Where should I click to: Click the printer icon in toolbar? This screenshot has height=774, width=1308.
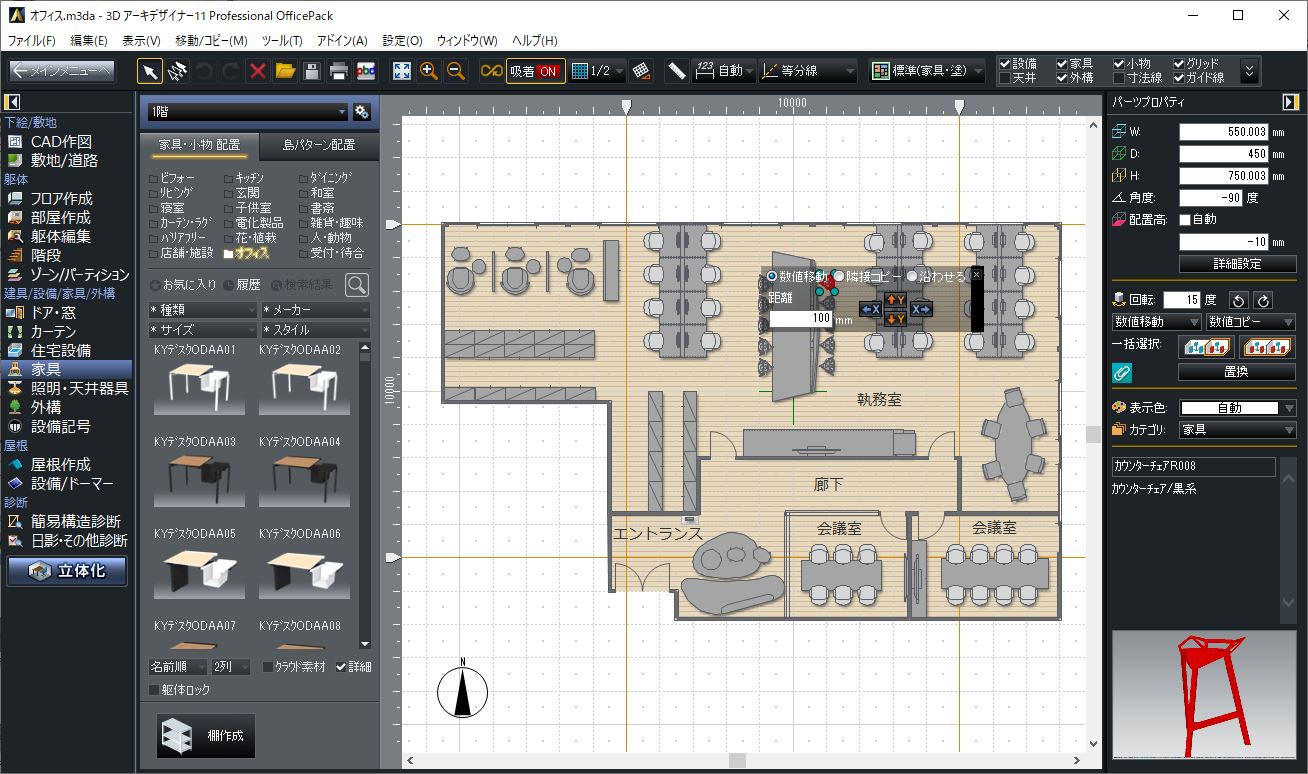[339, 71]
